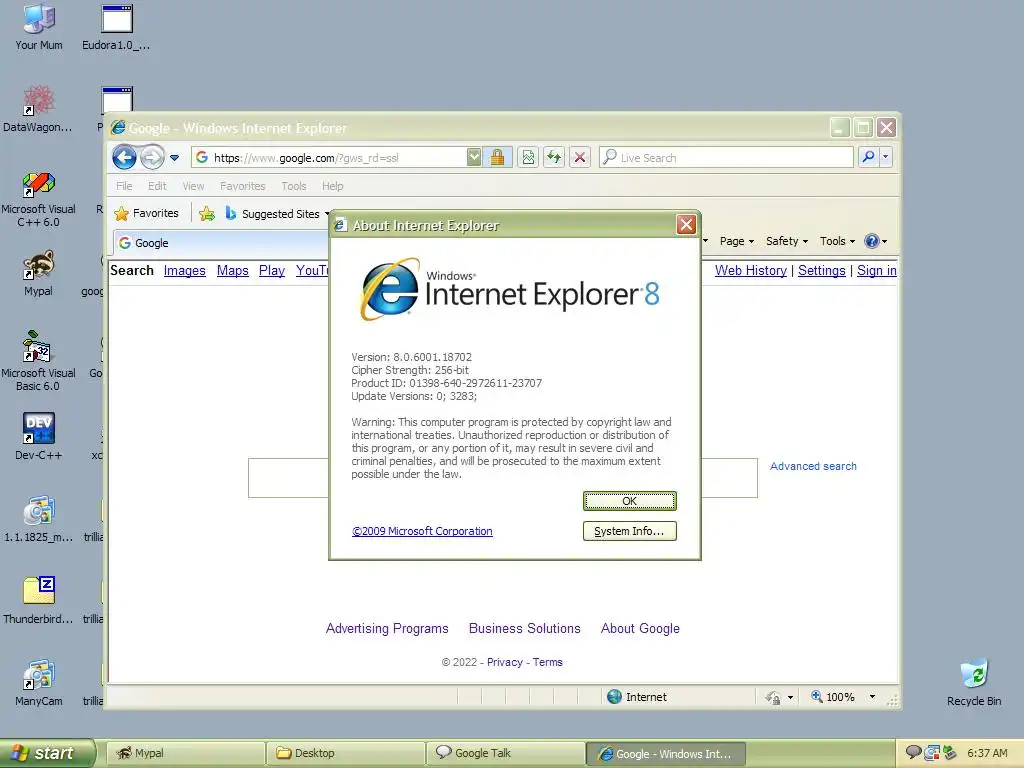Select the Dev-C++ desktop icon

click(39, 436)
